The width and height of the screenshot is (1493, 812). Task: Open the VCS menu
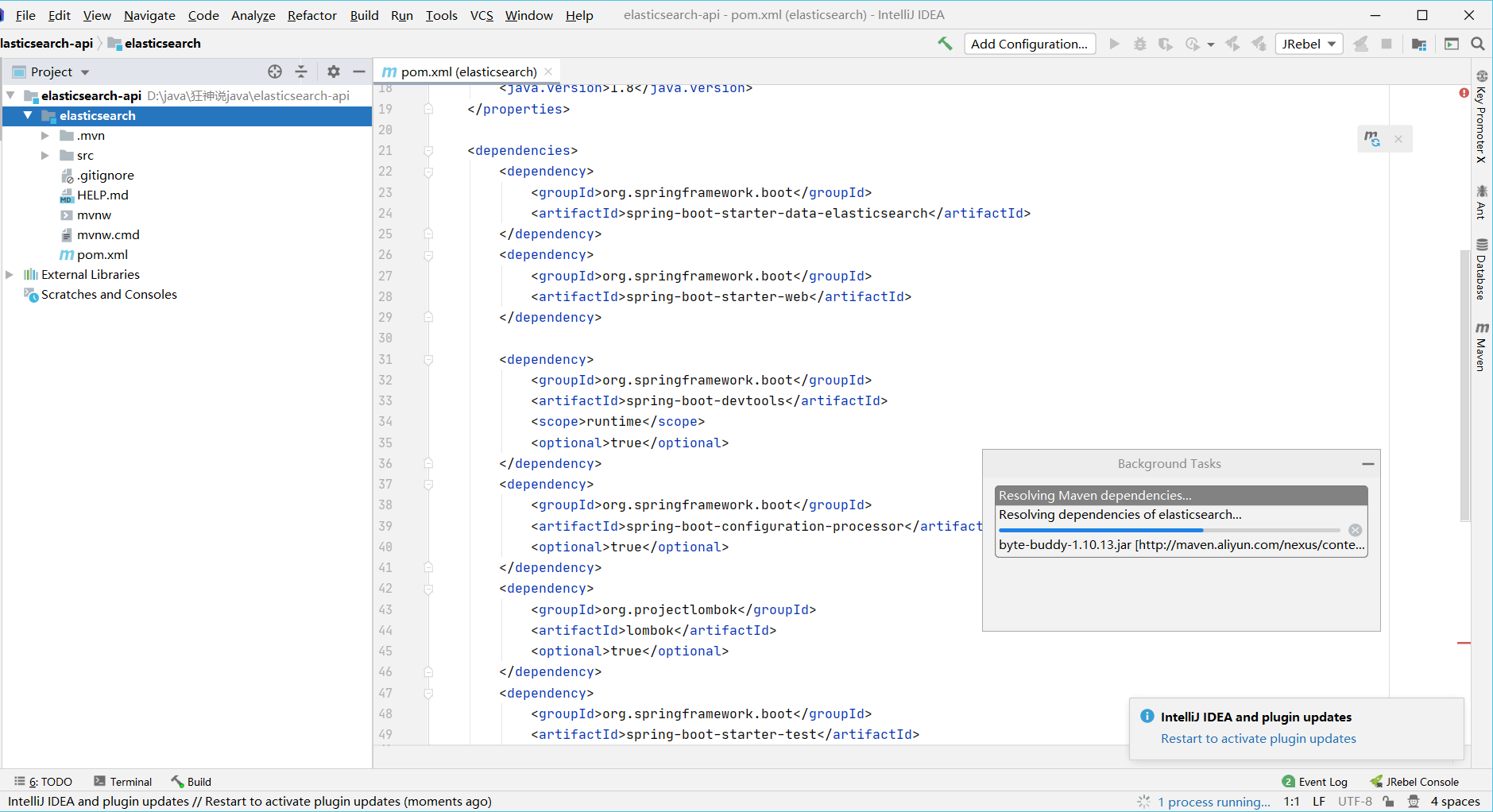coord(482,15)
